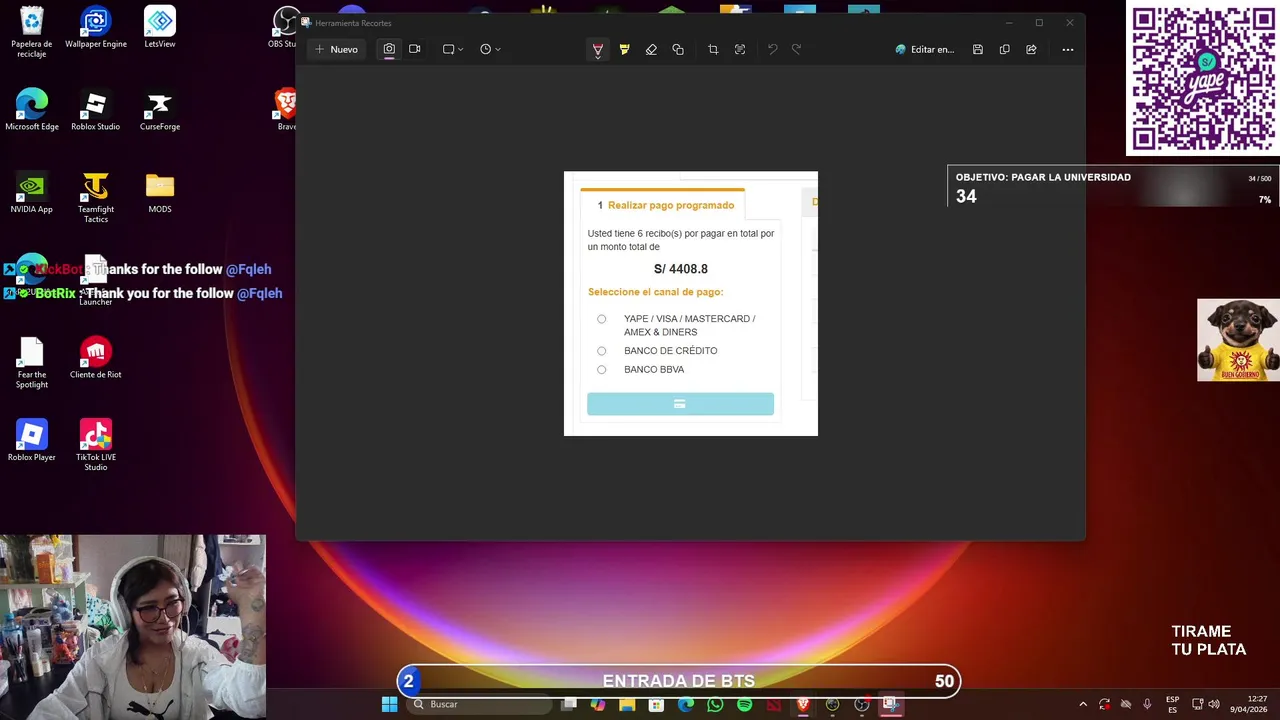Image resolution: width=1280 pixels, height=720 pixels.
Task: Open WhatsApp from the taskbar
Action: click(x=715, y=705)
